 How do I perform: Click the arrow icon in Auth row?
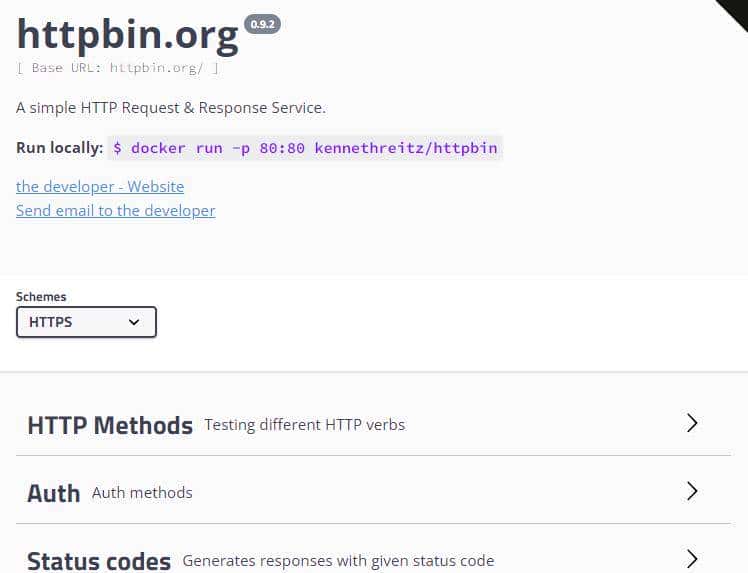(x=692, y=491)
